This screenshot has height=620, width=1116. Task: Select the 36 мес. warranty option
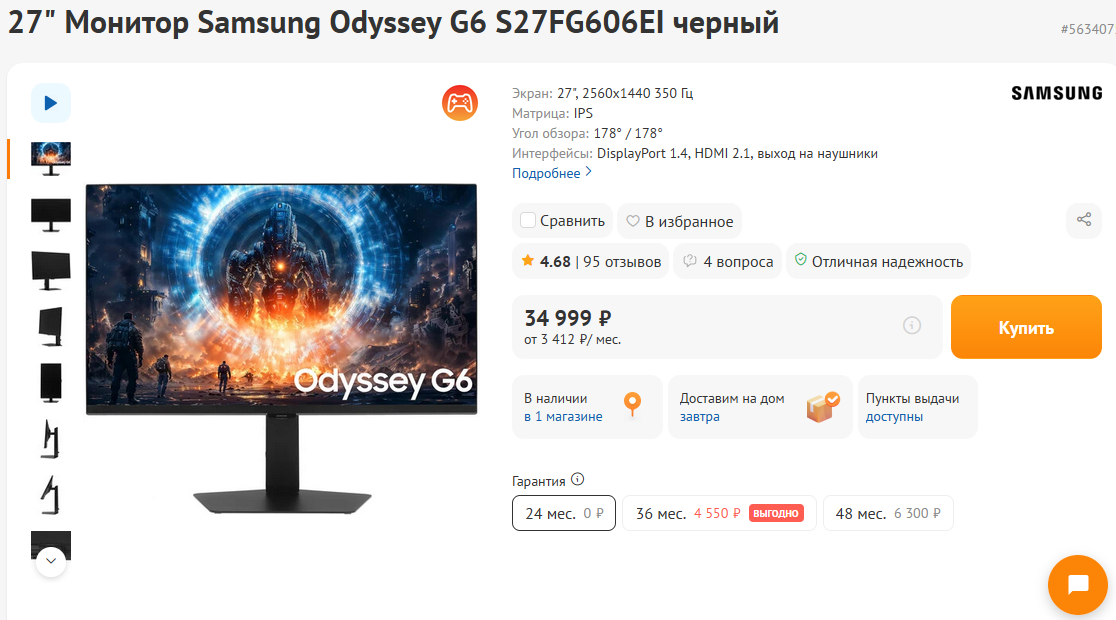point(718,513)
